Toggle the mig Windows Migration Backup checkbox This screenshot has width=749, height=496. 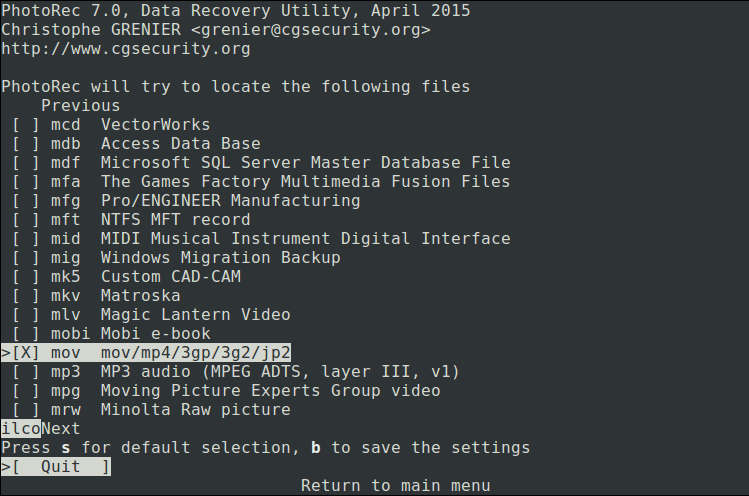(x=26, y=258)
